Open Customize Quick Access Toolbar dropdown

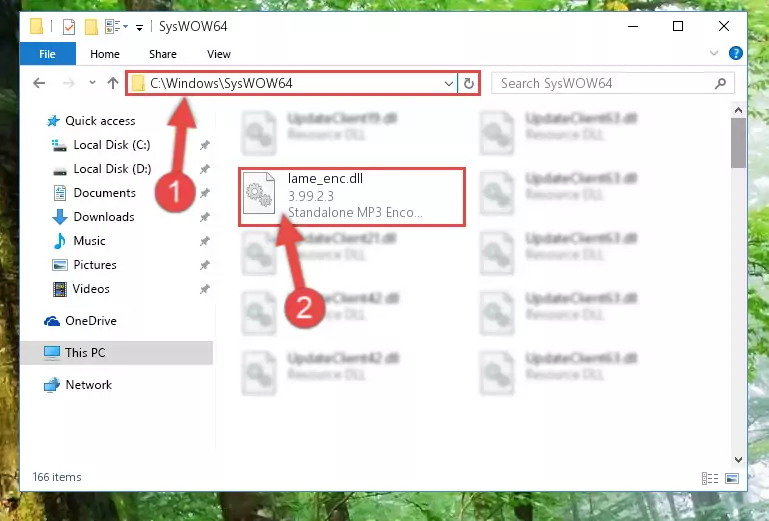click(139, 28)
